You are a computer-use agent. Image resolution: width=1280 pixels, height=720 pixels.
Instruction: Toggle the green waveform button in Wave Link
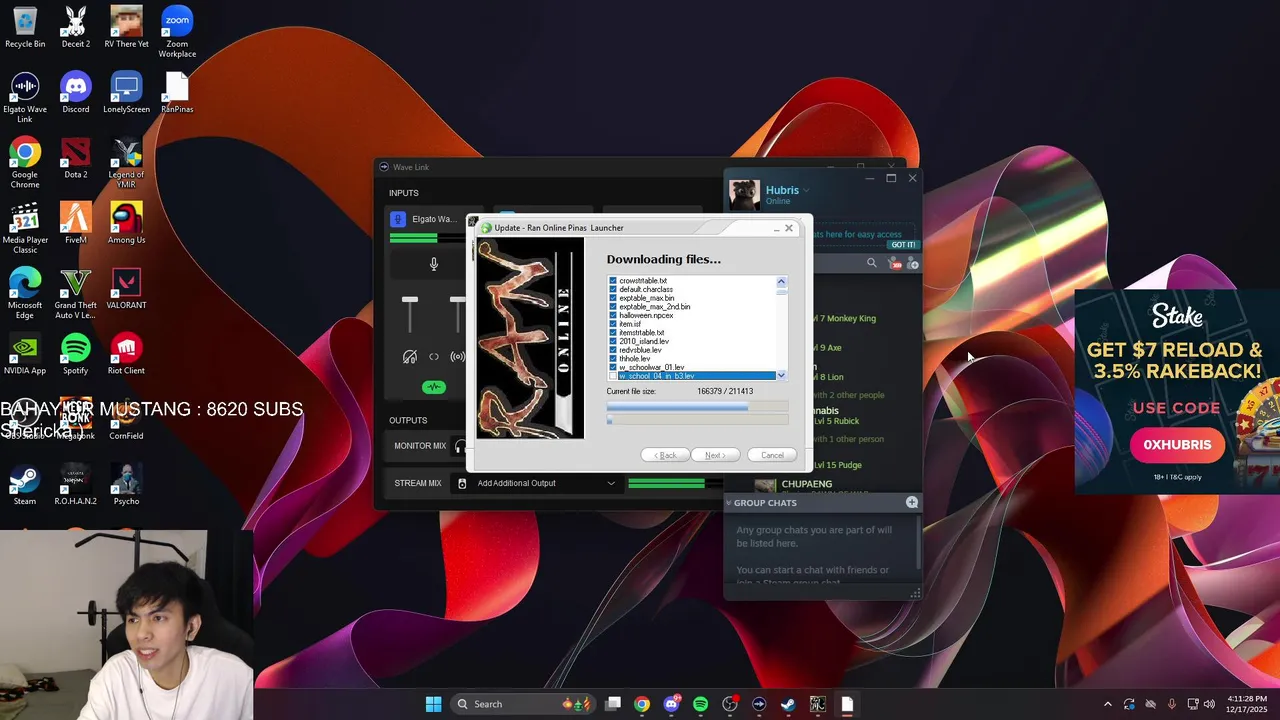433,387
